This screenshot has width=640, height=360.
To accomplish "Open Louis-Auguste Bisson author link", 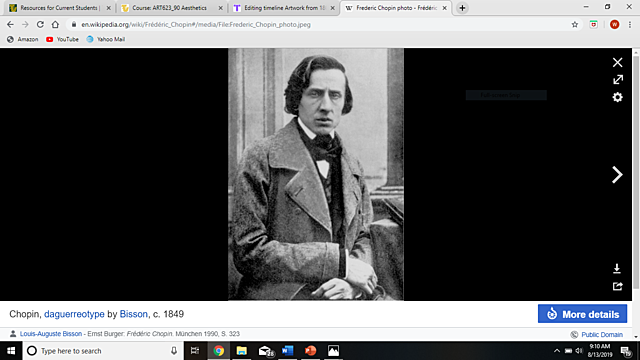I will pos(51,334).
